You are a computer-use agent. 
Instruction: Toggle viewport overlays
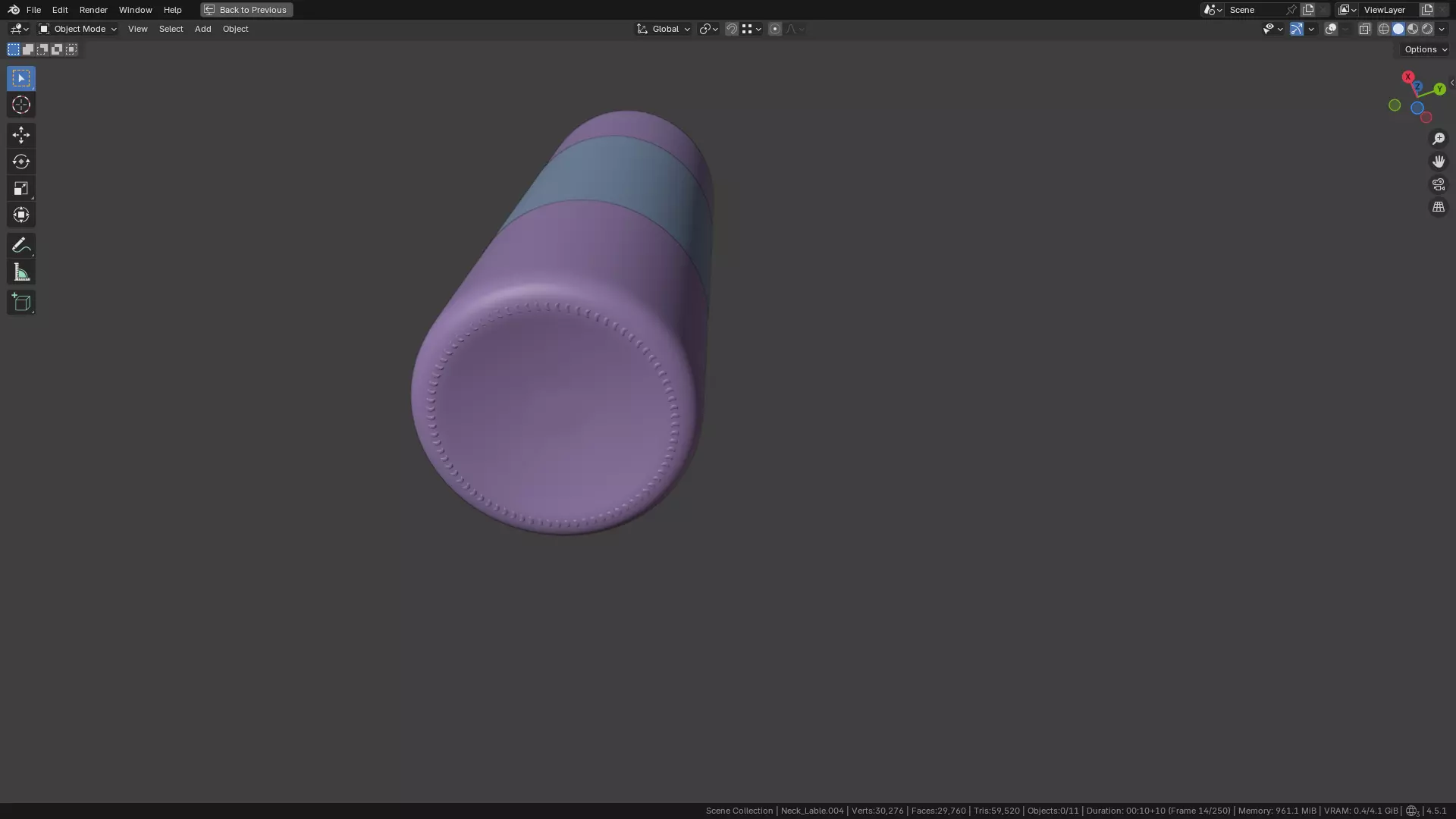[1331, 29]
